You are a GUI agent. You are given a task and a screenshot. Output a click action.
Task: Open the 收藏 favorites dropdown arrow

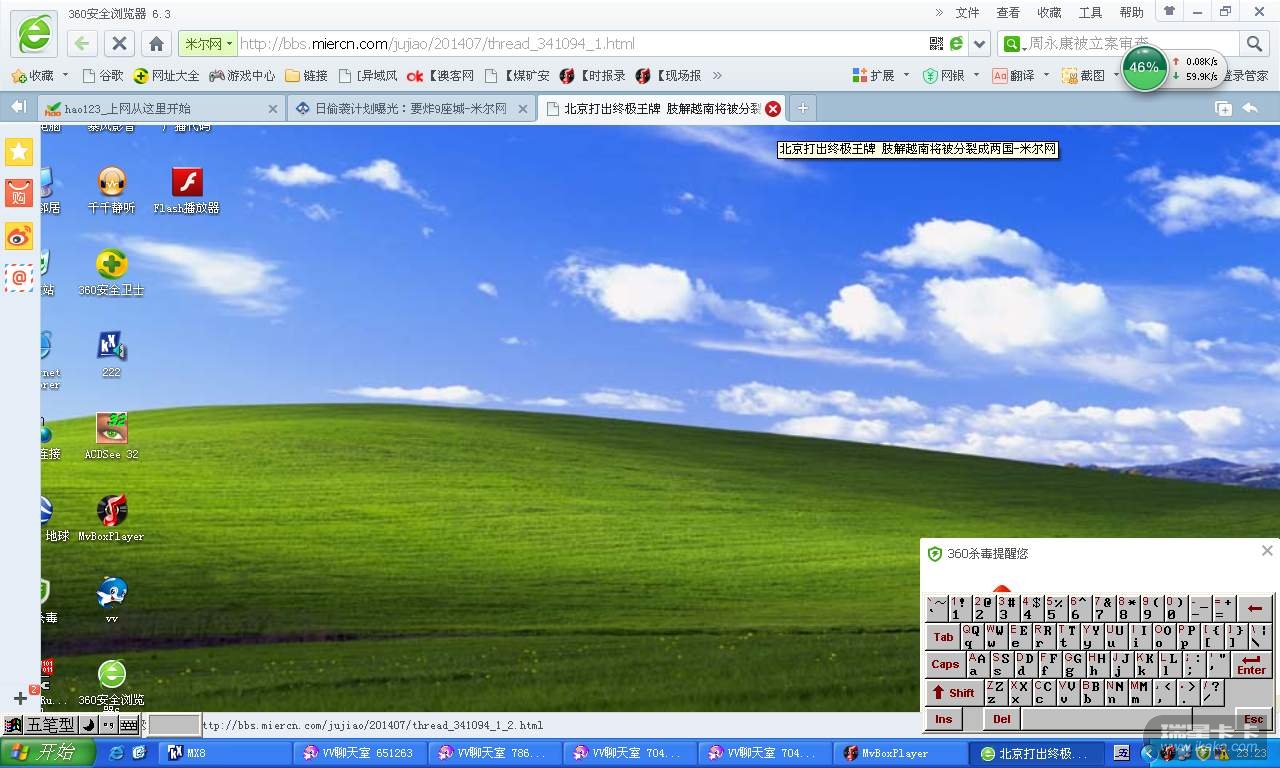[65, 75]
